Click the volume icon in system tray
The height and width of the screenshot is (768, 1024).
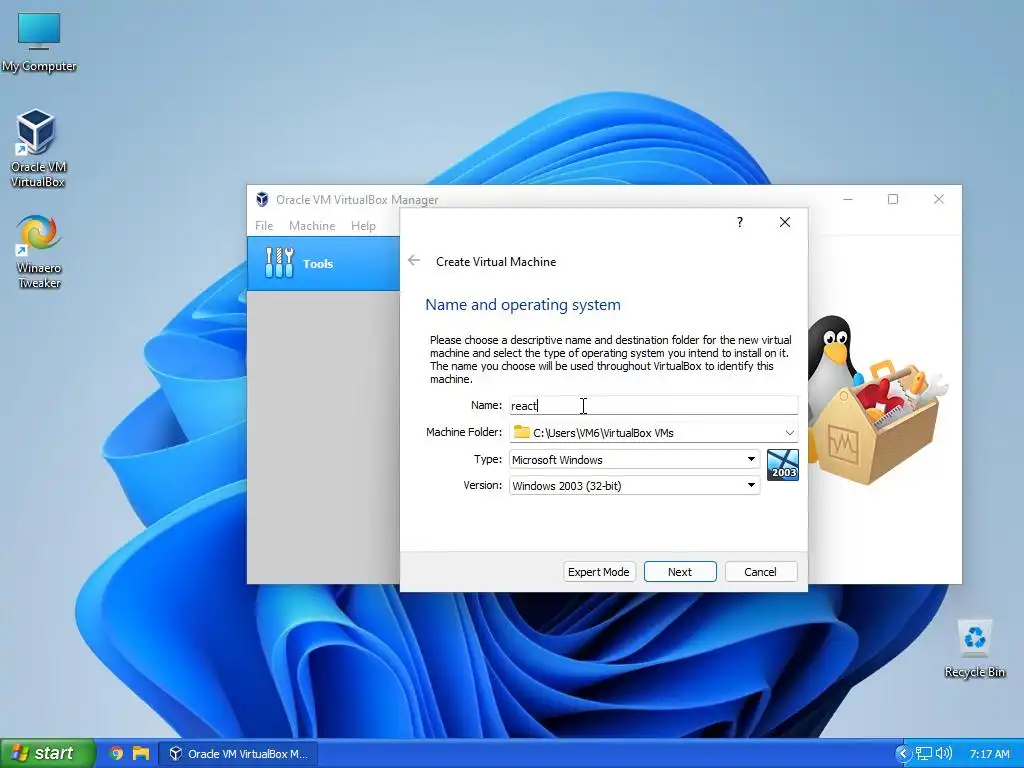944,753
